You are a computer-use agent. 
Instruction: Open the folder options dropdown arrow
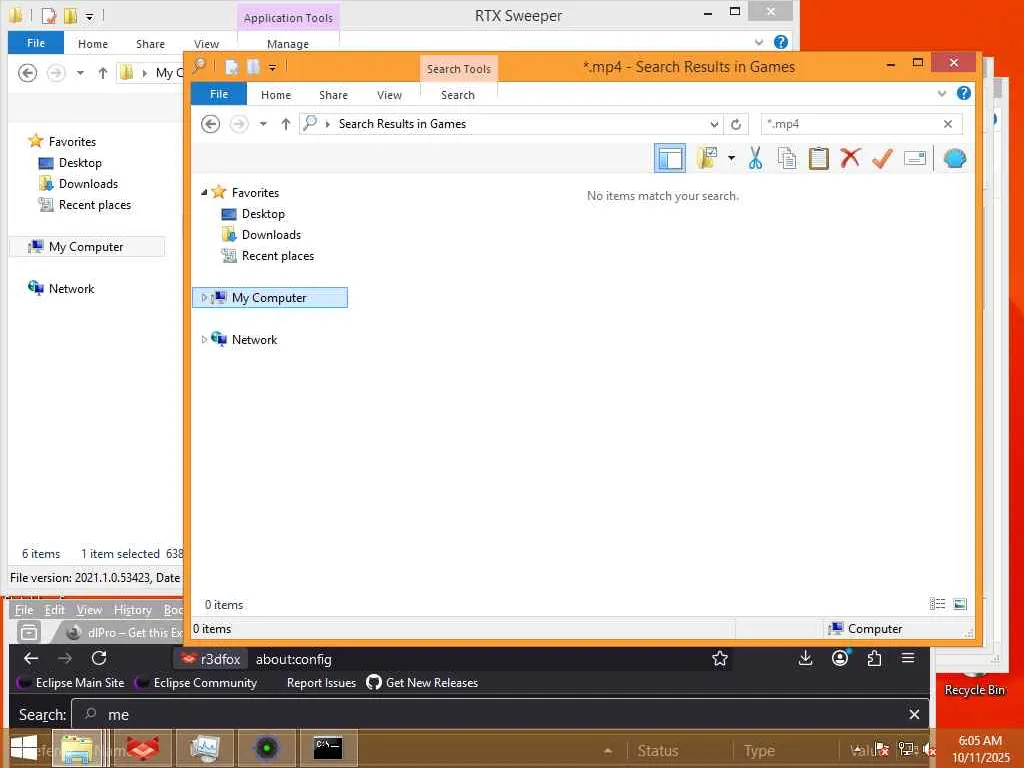[x=731, y=158]
